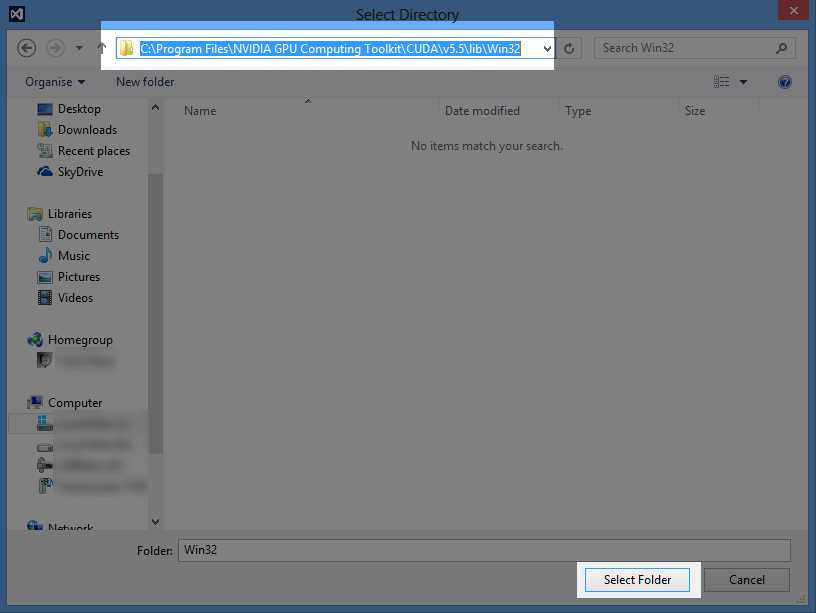This screenshot has height=613, width=816.
Task: Open the view options dropdown arrow
Action: pos(743,82)
